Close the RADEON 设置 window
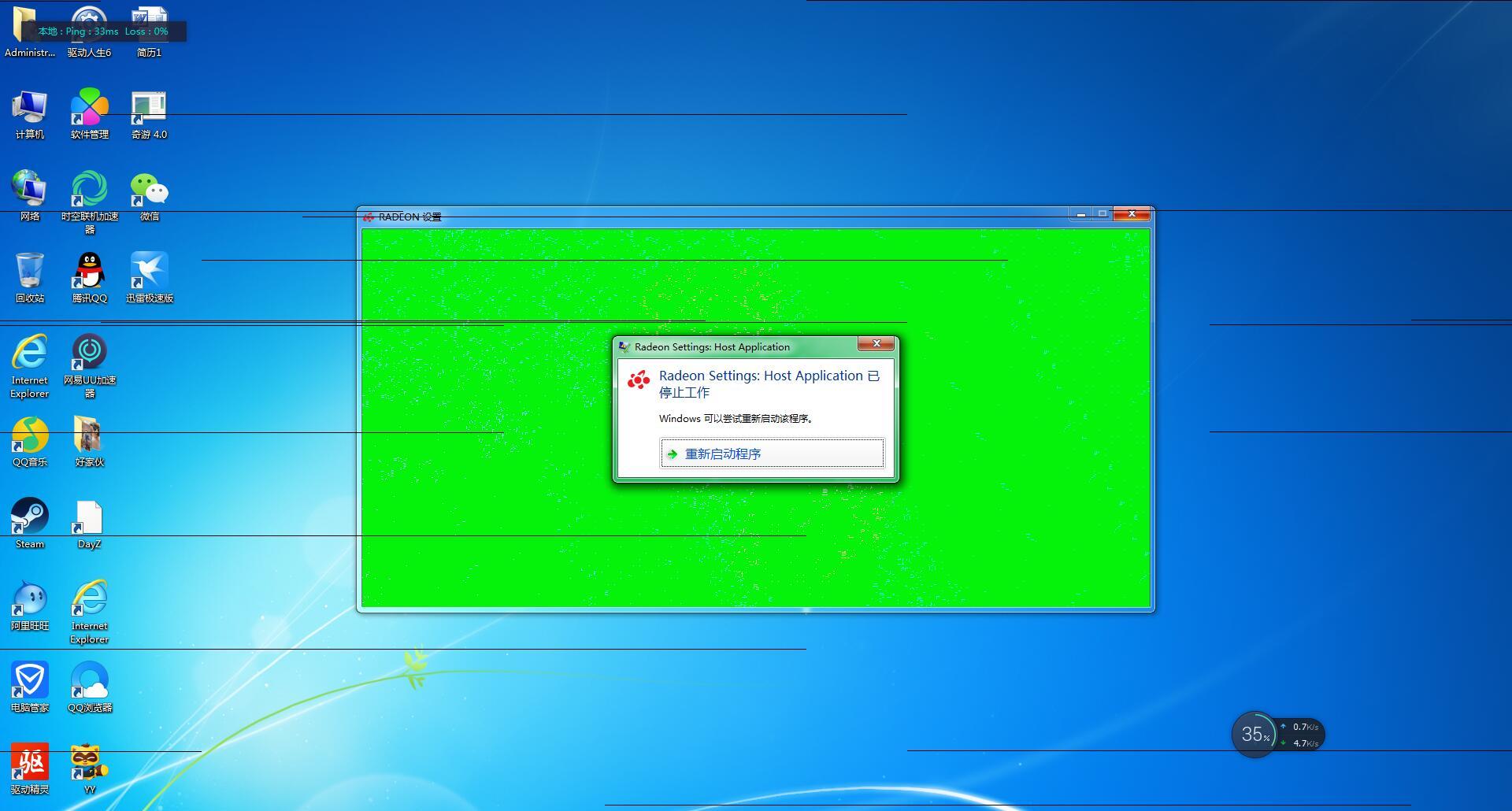Screen dimensions: 1512x811 click(x=1132, y=213)
